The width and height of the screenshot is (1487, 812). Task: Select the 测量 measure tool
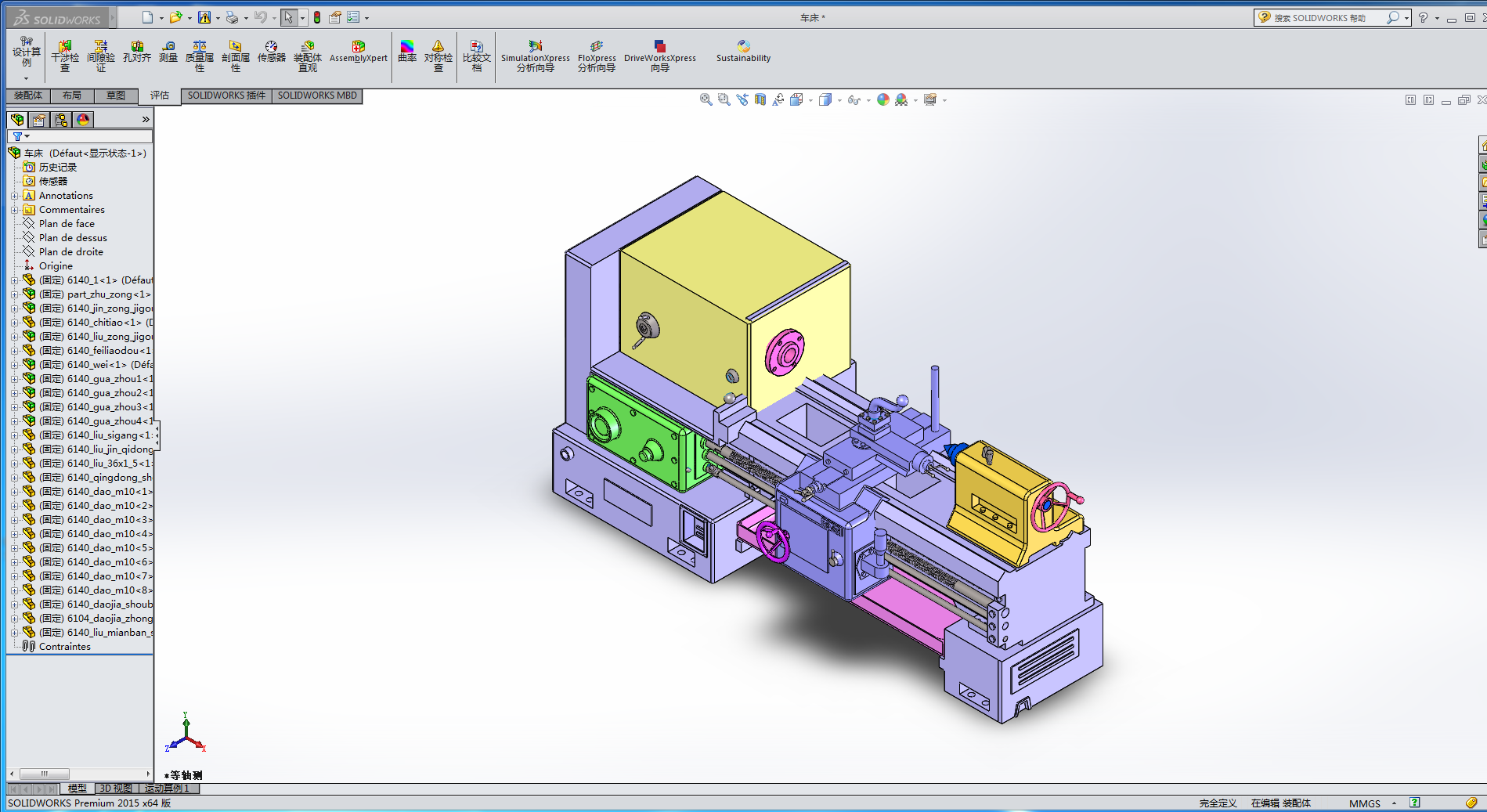coord(168,52)
